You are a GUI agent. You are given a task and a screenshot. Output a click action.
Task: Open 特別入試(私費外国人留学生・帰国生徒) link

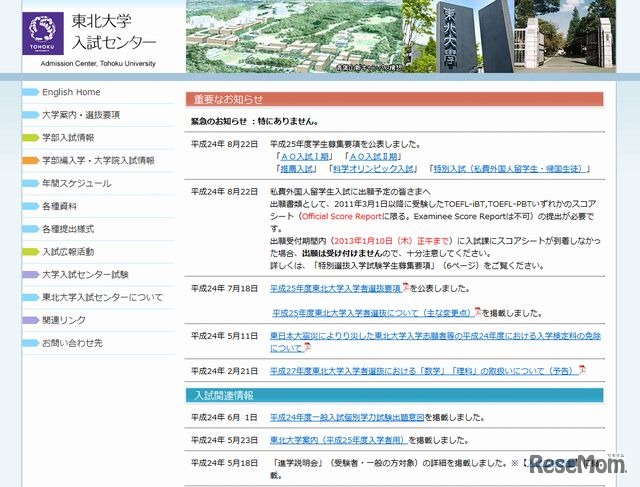pos(510,169)
